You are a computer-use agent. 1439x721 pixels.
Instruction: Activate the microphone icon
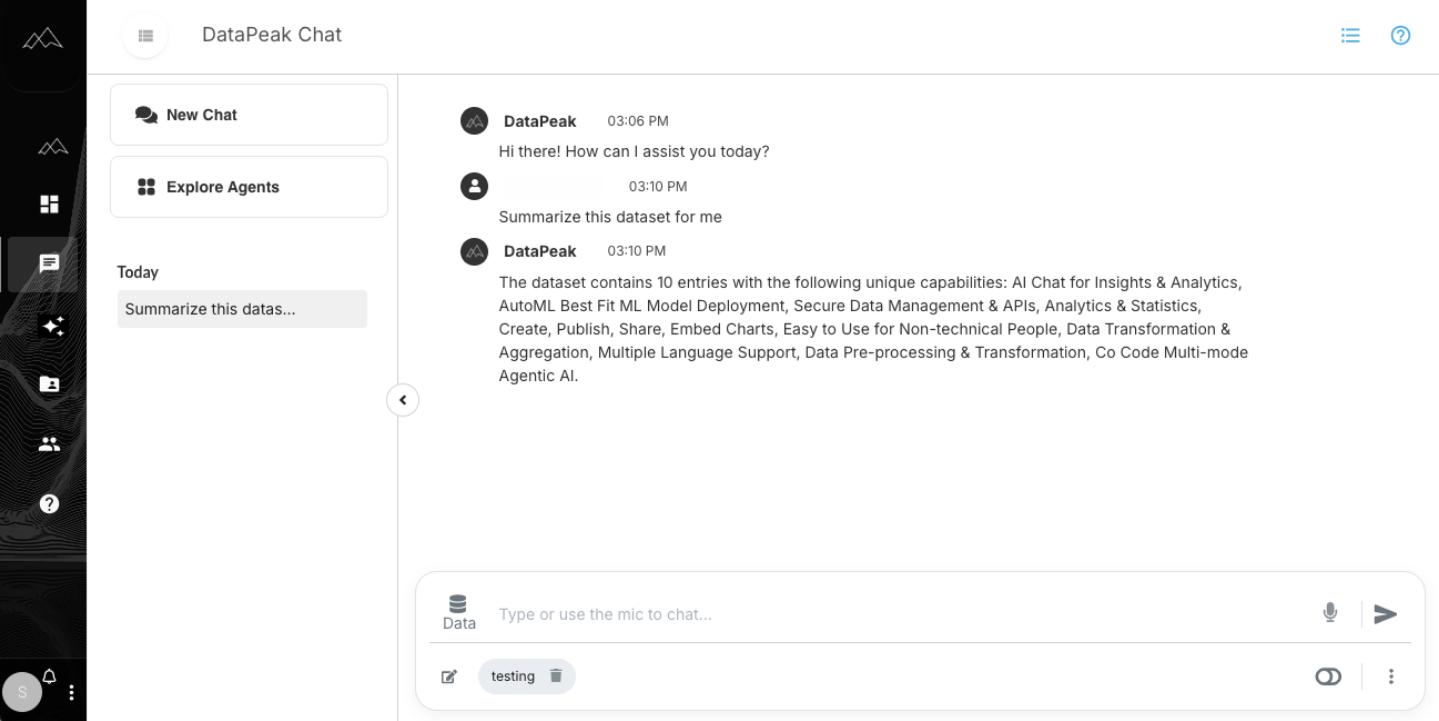point(1330,613)
